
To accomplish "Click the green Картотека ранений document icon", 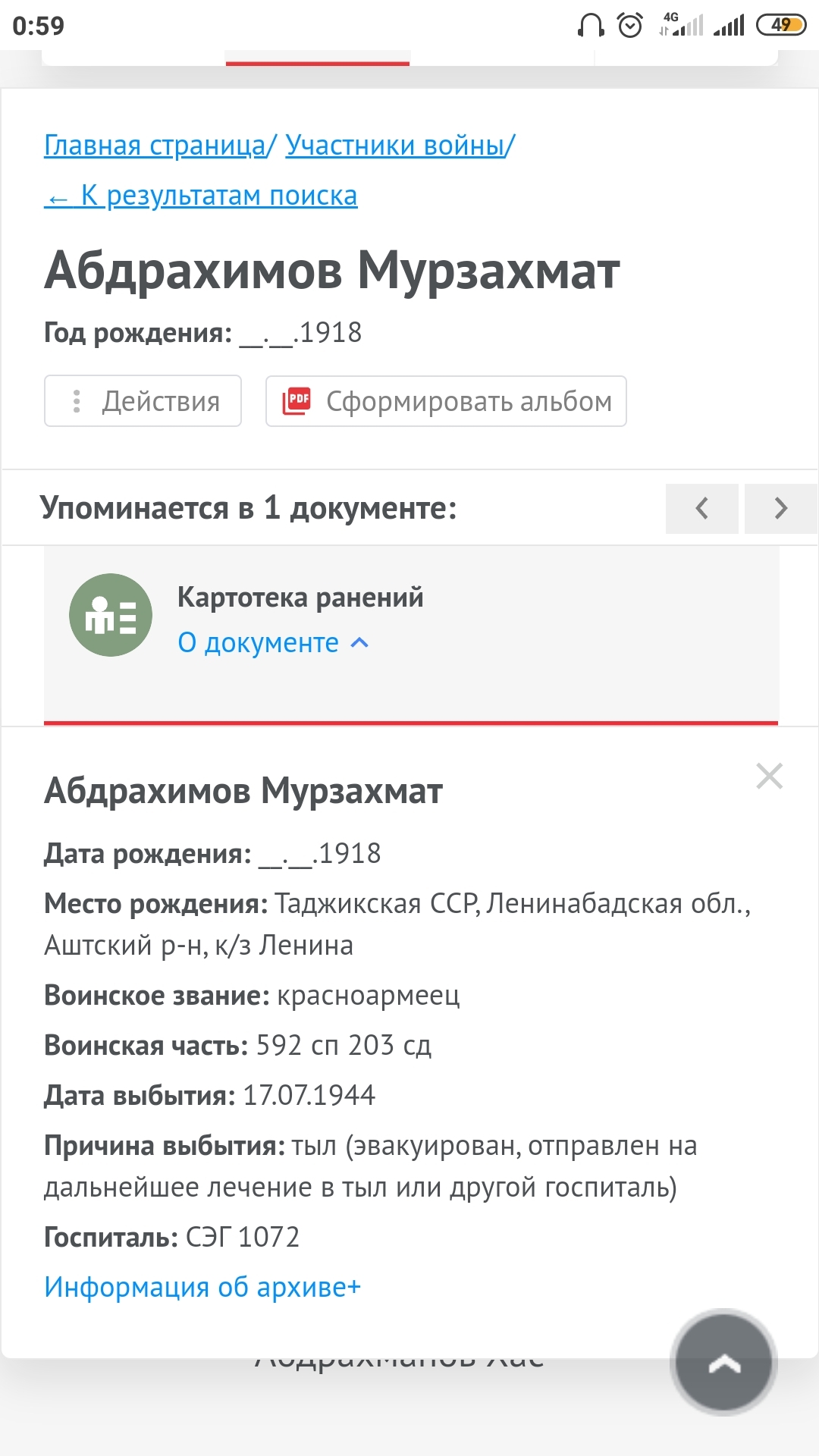I will (x=111, y=615).
